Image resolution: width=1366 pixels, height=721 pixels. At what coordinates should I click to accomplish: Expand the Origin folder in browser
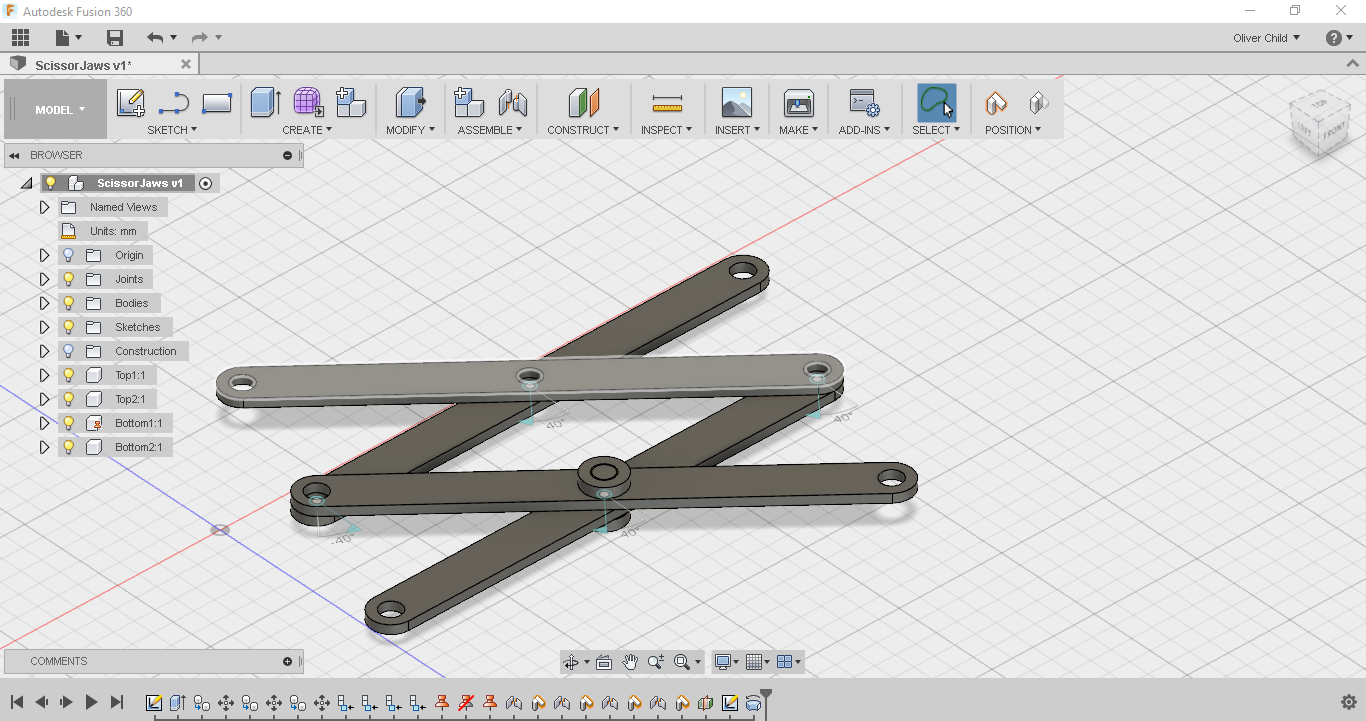[x=44, y=255]
